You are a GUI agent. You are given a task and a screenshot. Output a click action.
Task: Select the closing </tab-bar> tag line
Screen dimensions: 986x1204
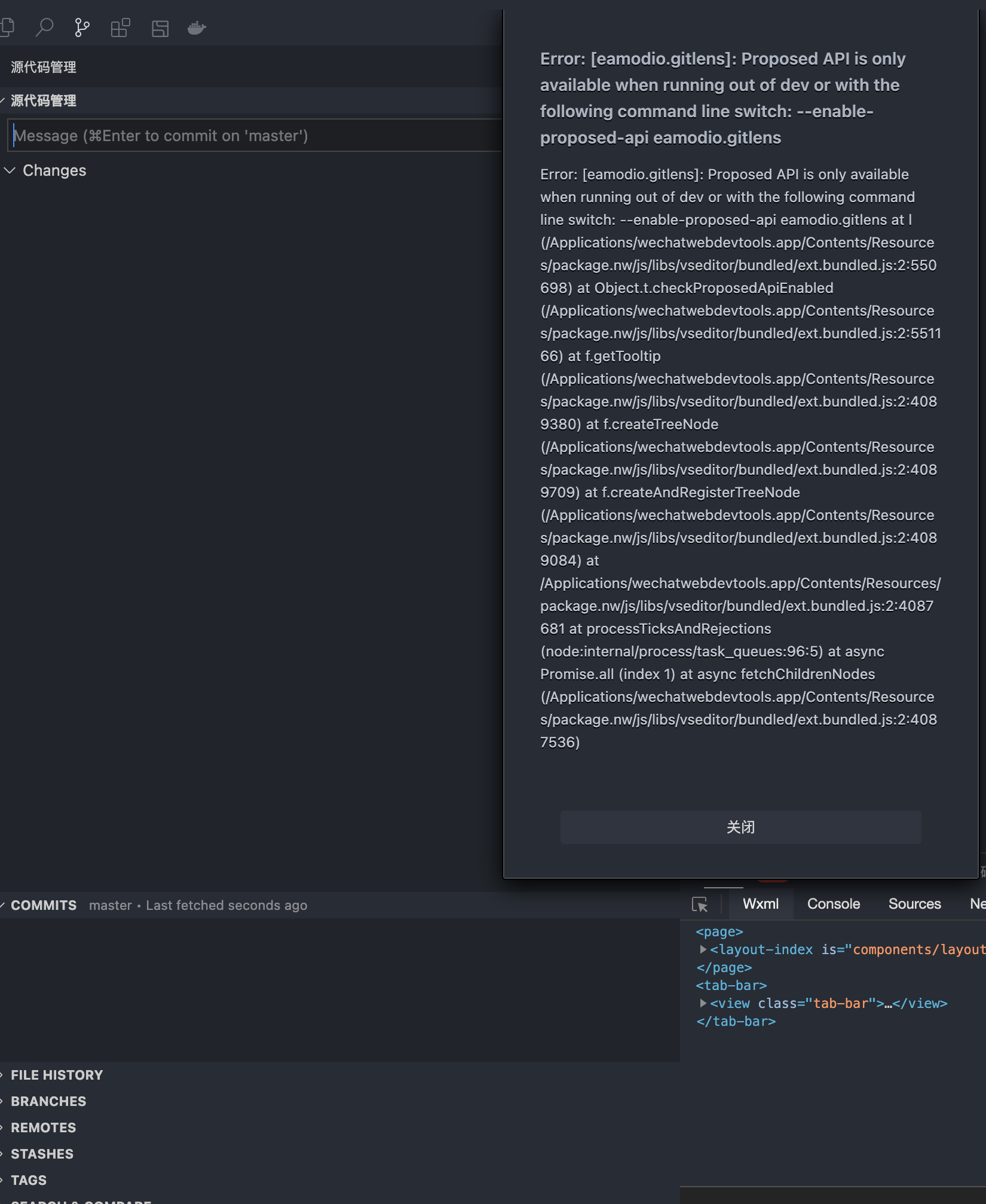(736, 1021)
